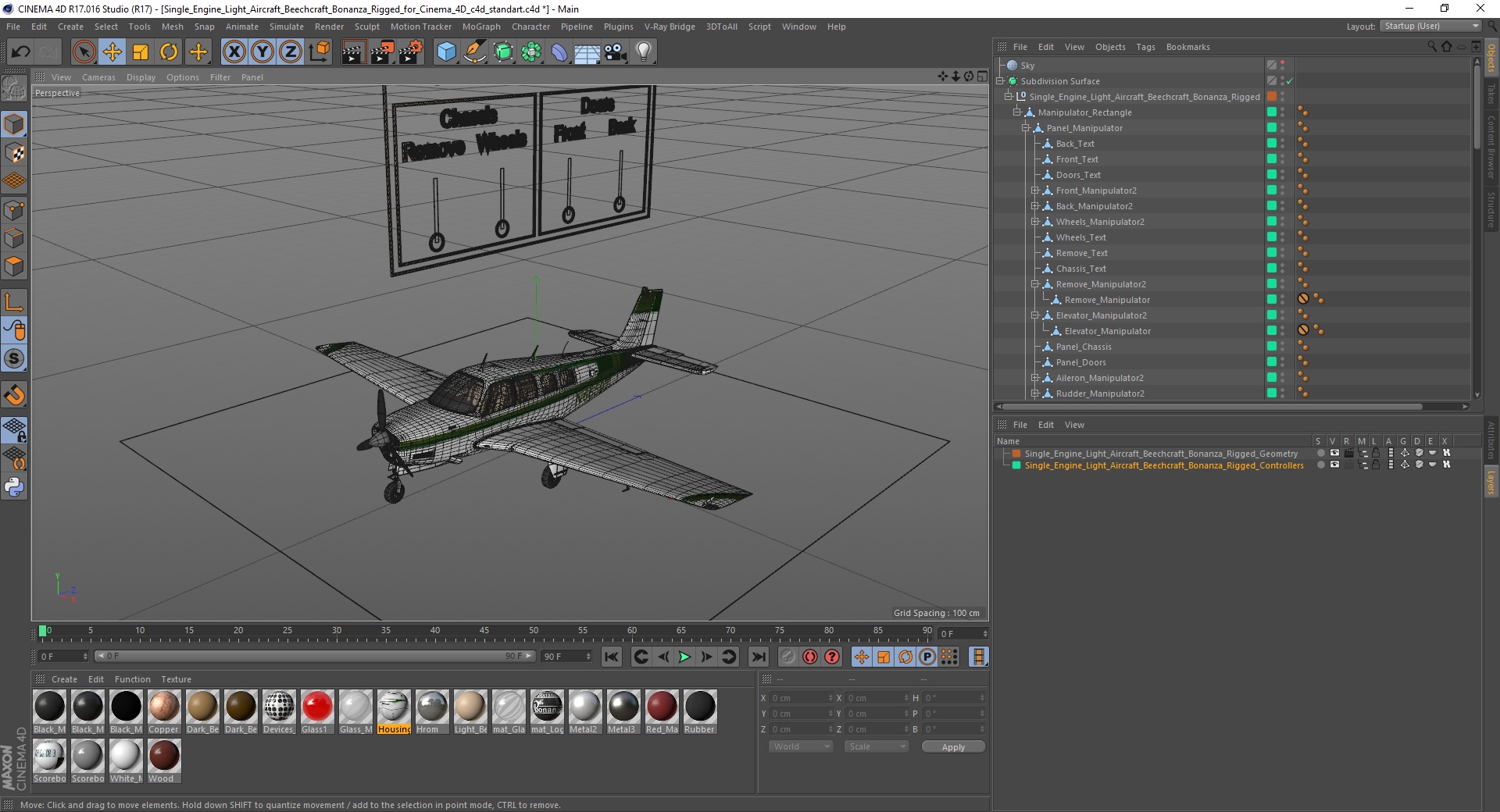
Task: Switch to Polygons mode
Action: (14, 266)
